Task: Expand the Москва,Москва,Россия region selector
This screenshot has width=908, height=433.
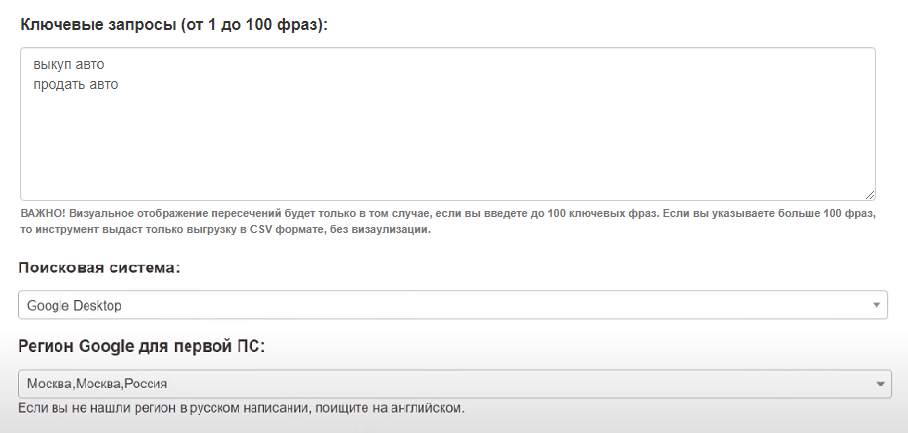Action: pos(455,384)
